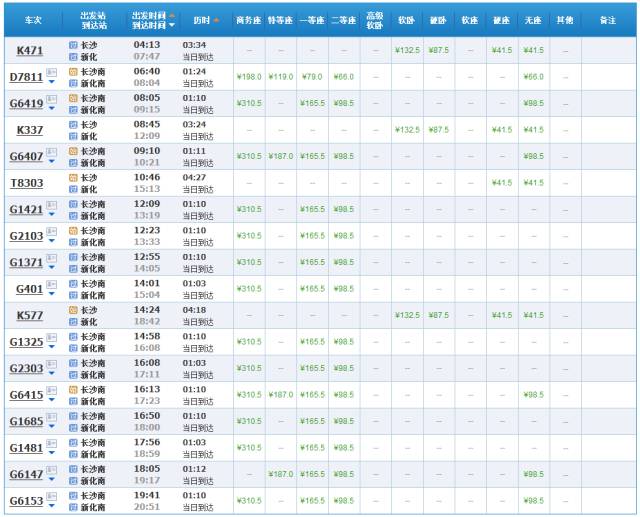Click the orange station icon before 长沙南 in G2103 row
Viewport: 640px width, 517px height.
point(73,231)
